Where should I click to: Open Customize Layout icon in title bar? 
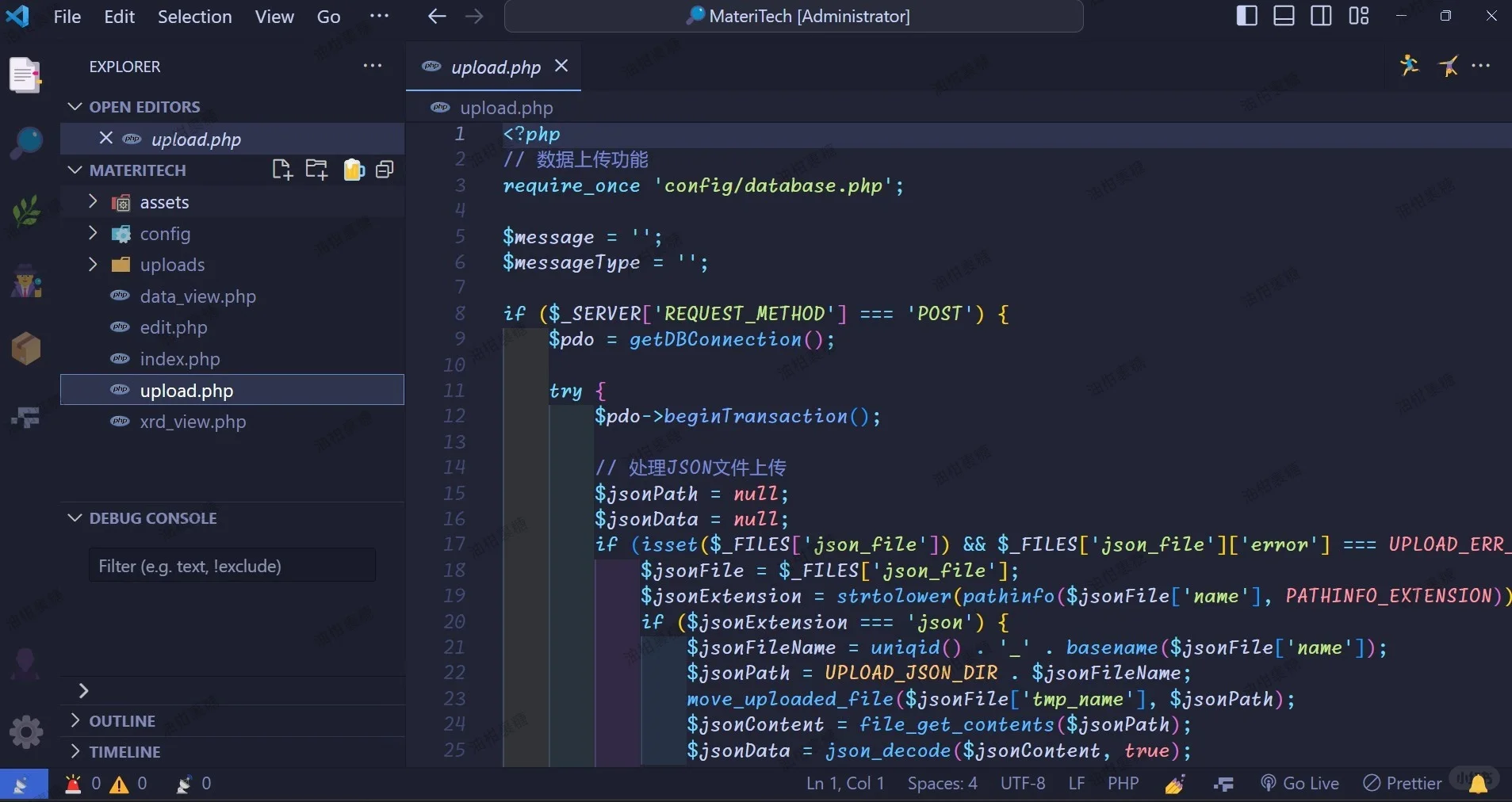1359,16
